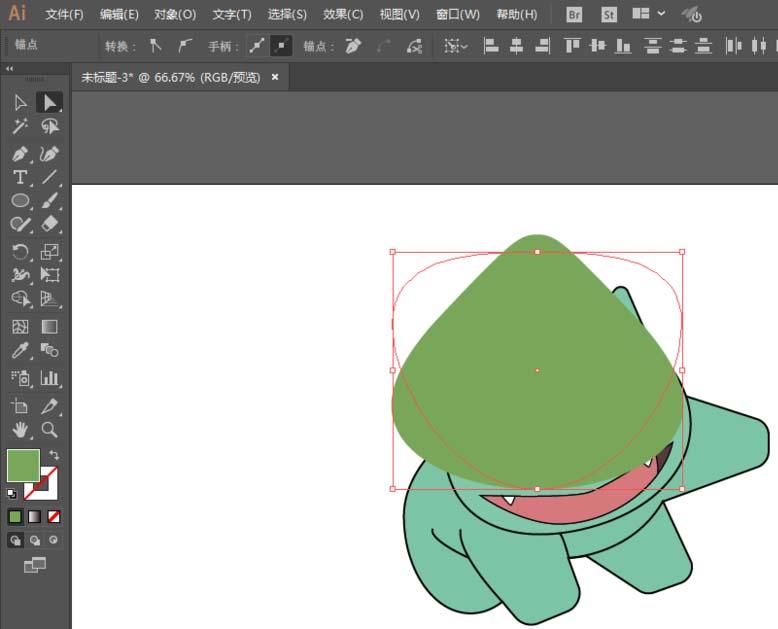Change the screen mode

[35, 565]
